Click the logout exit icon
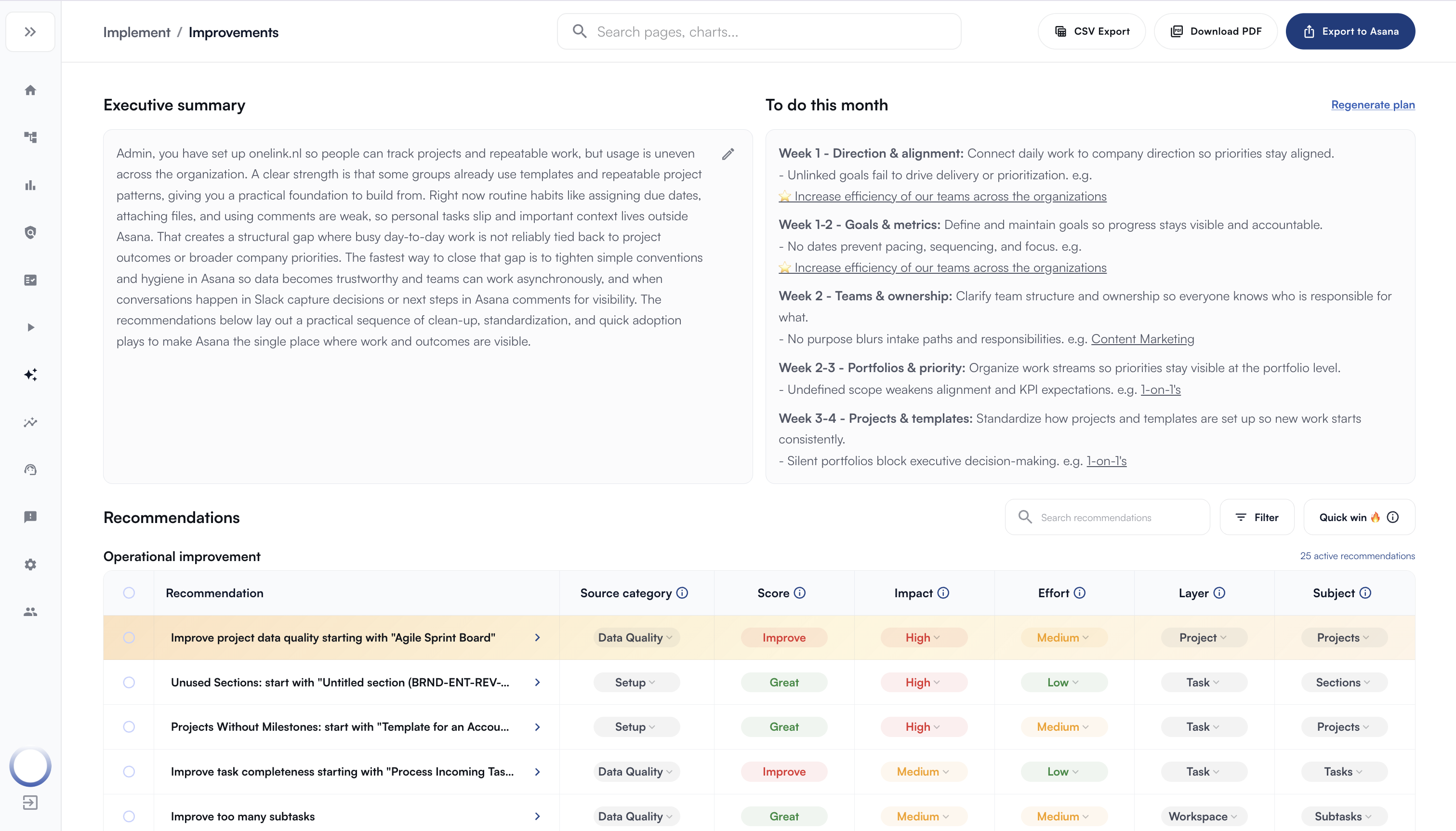Screen dimensions: 1456x831 tap(30, 803)
